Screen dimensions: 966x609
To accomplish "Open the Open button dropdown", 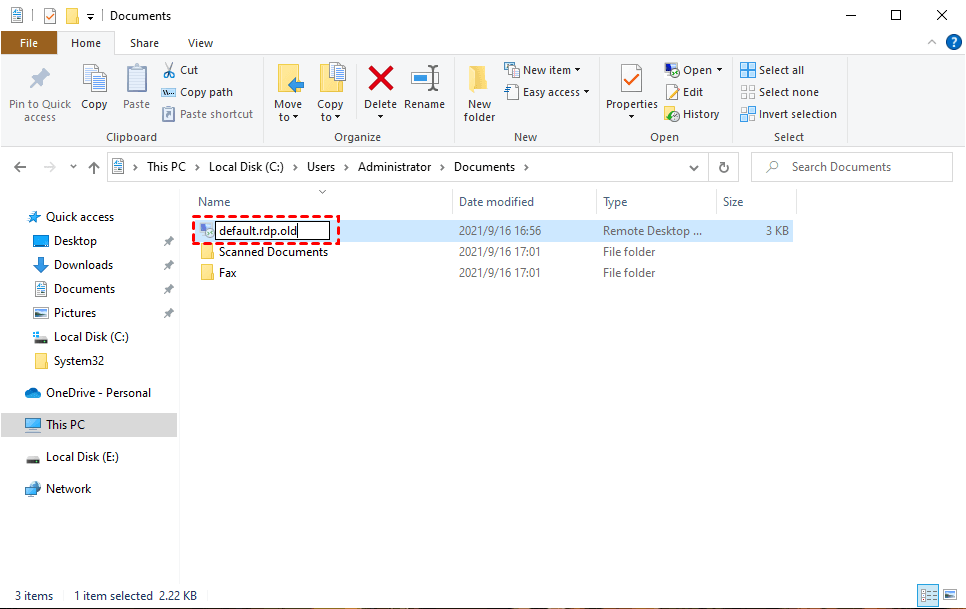I will [x=719, y=70].
